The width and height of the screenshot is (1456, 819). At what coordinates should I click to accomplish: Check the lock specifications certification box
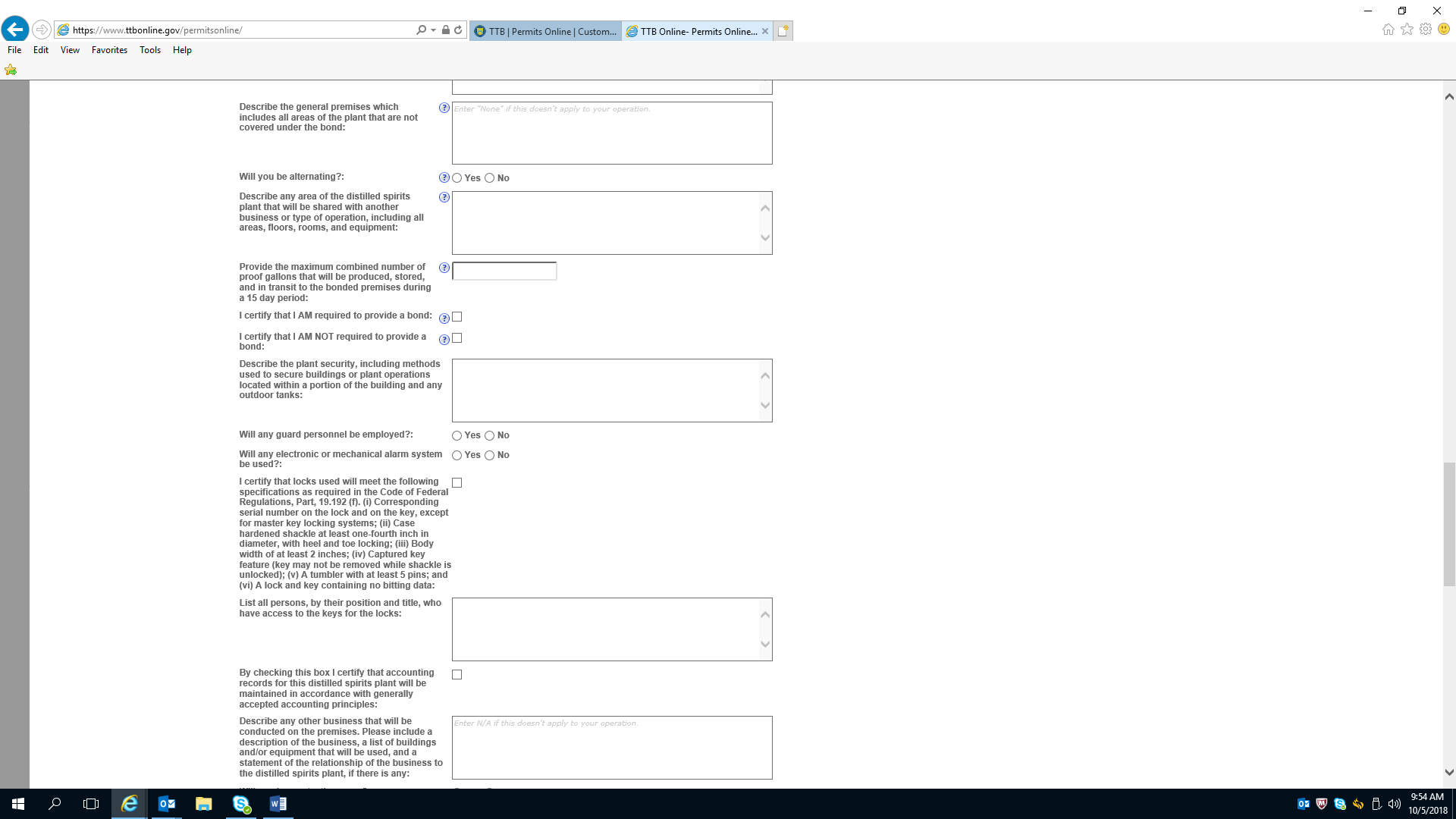coord(457,483)
